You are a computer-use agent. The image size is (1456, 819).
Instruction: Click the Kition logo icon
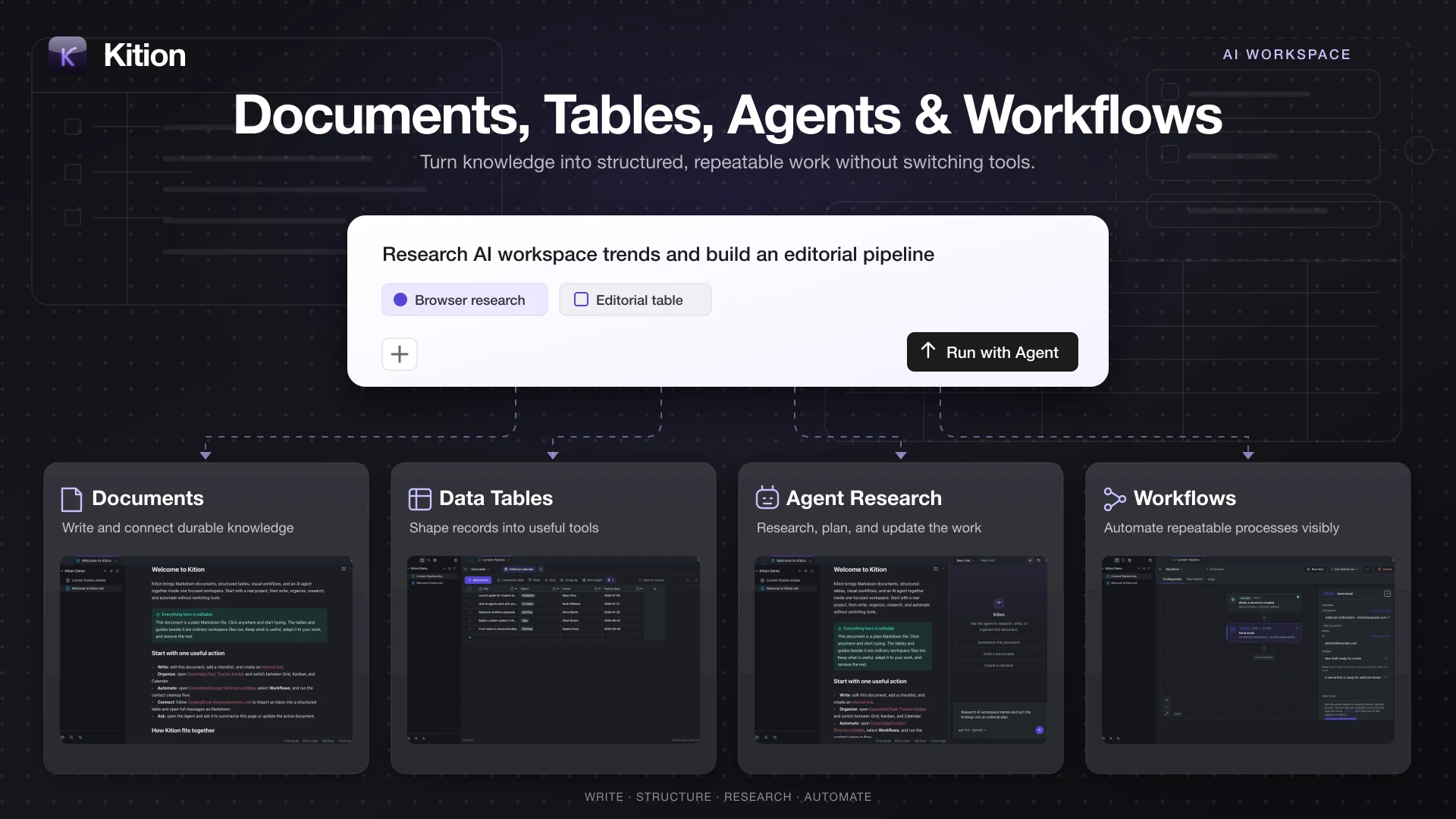click(67, 55)
